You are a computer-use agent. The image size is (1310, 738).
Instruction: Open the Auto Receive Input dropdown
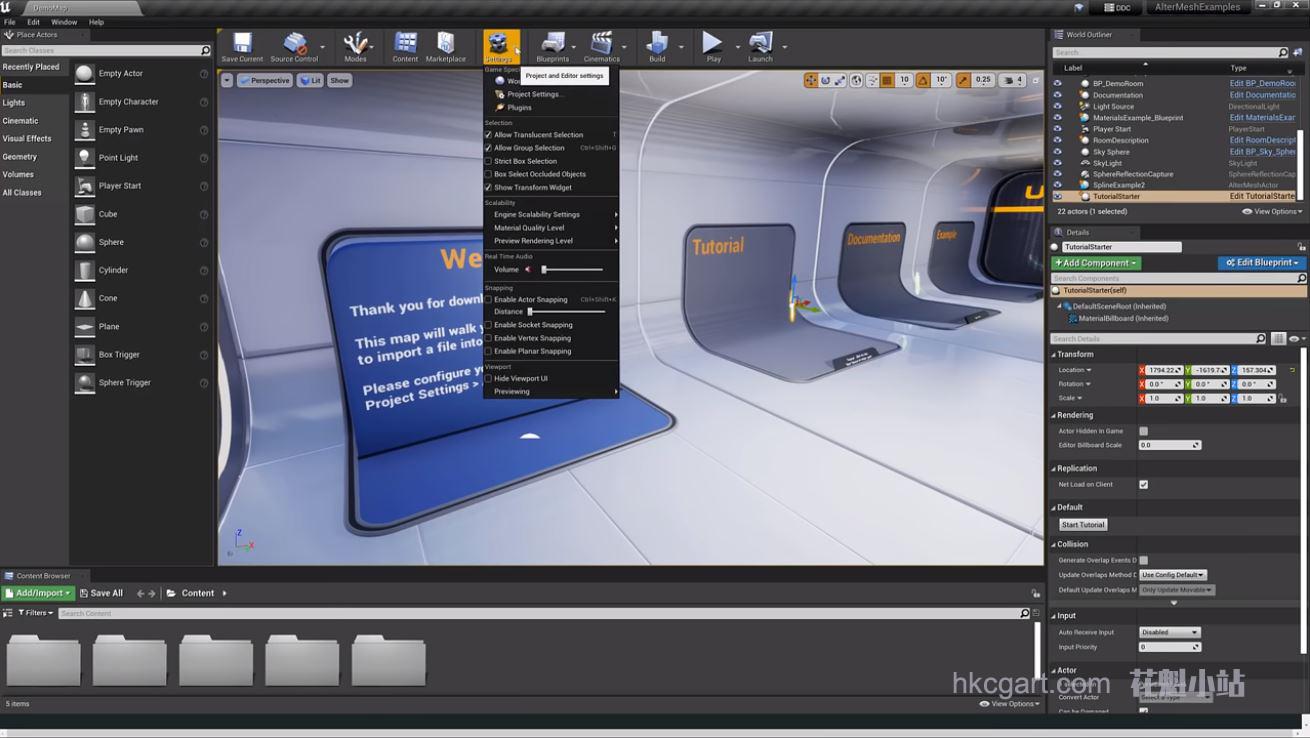pos(1169,632)
